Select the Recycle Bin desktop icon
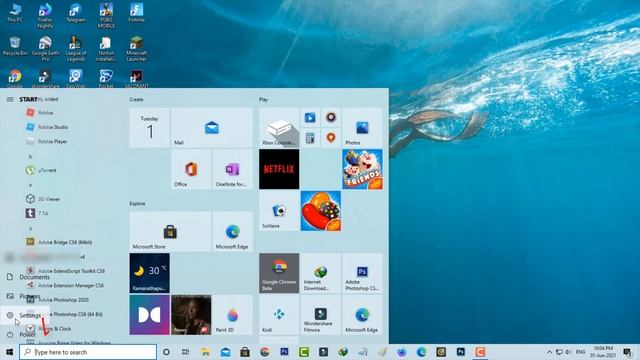The width and height of the screenshot is (640, 360). tap(15, 46)
